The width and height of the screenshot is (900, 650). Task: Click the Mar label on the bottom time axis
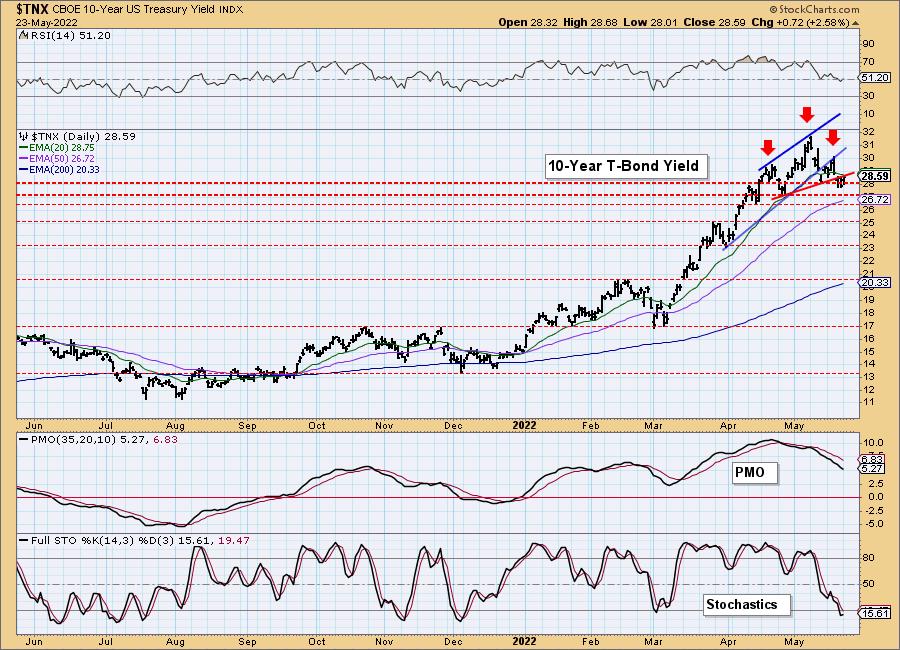click(653, 642)
